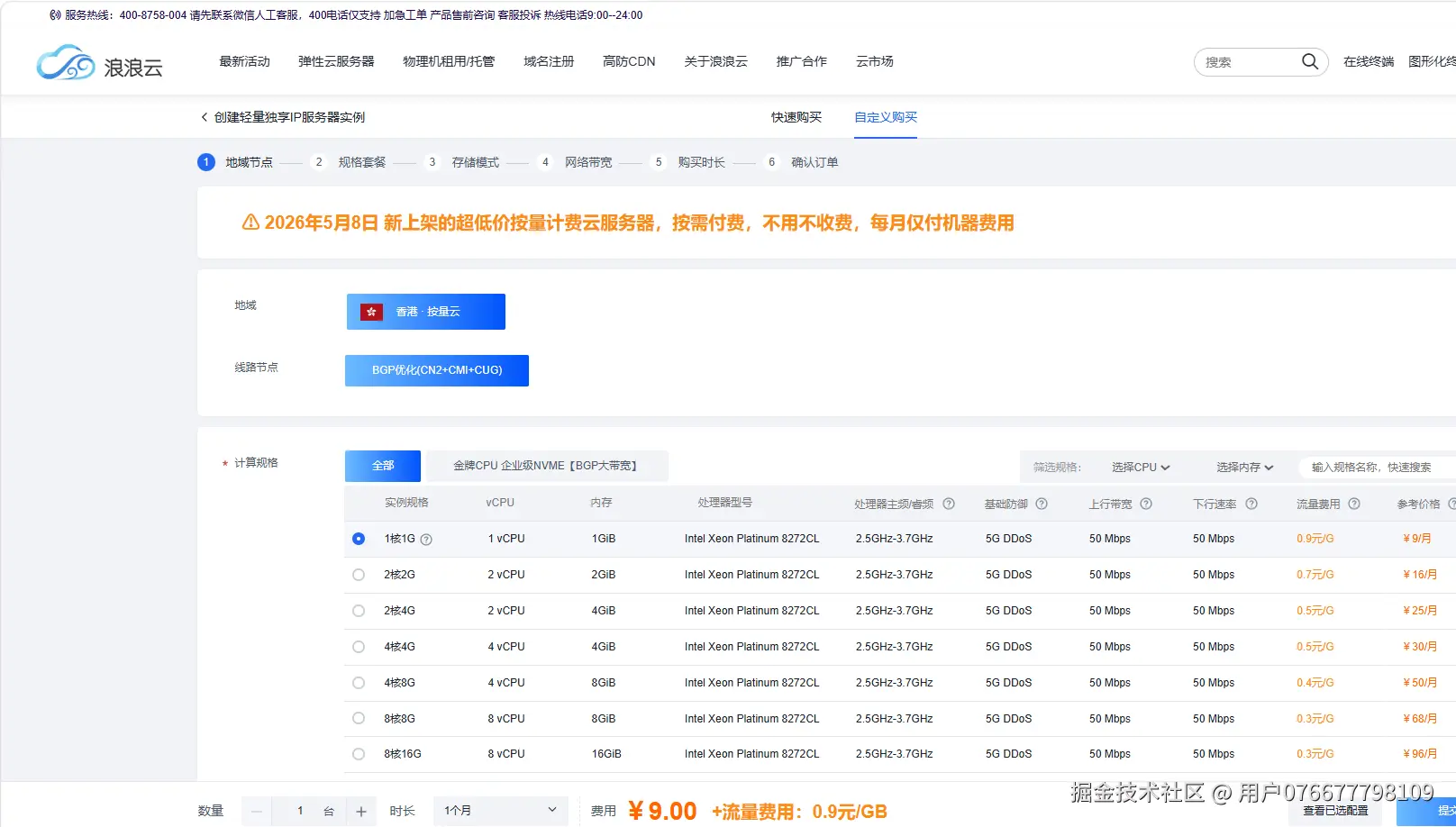1456x827 pixels.
Task: Open the help icon for 流量费用
Action: tap(1354, 504)
